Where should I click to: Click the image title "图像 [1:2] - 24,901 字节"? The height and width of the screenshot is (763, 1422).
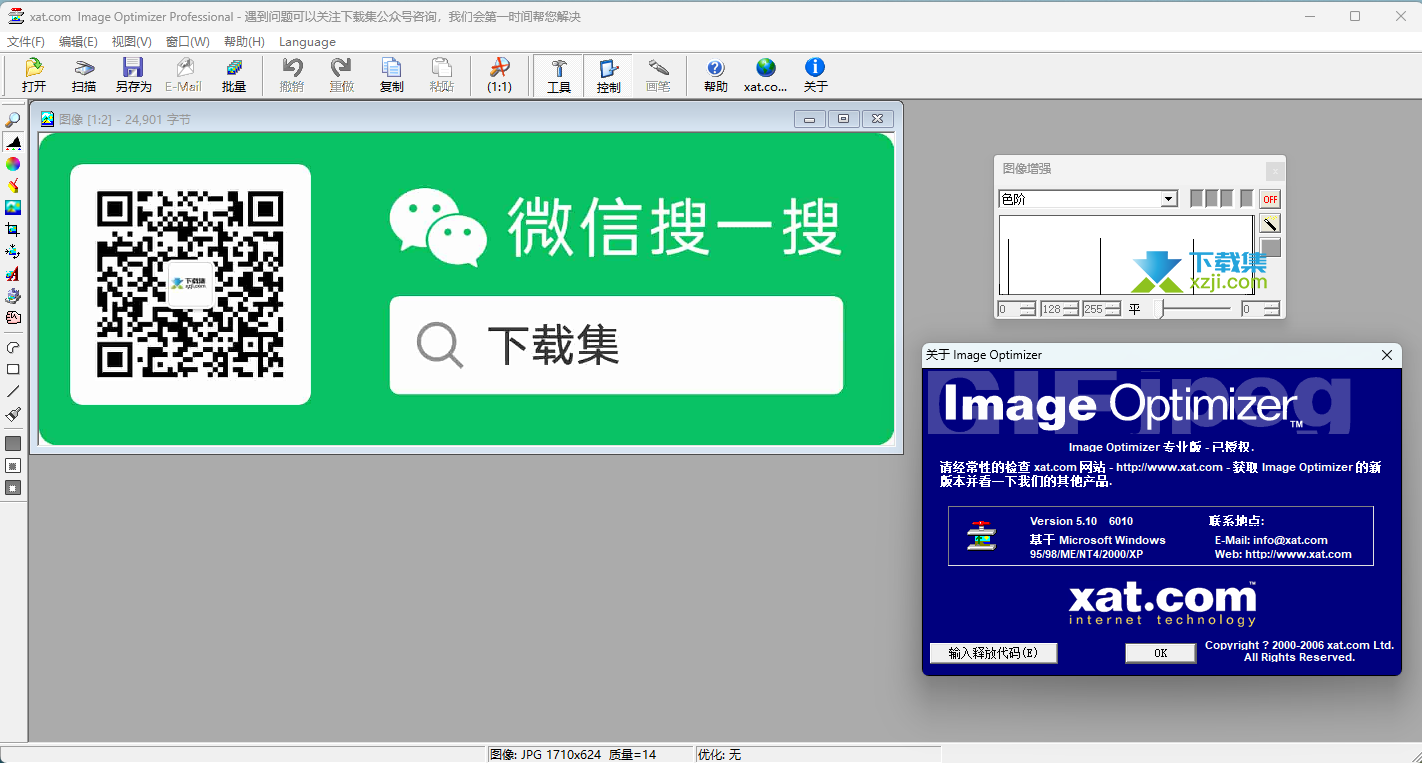click(x=125, y=120)
